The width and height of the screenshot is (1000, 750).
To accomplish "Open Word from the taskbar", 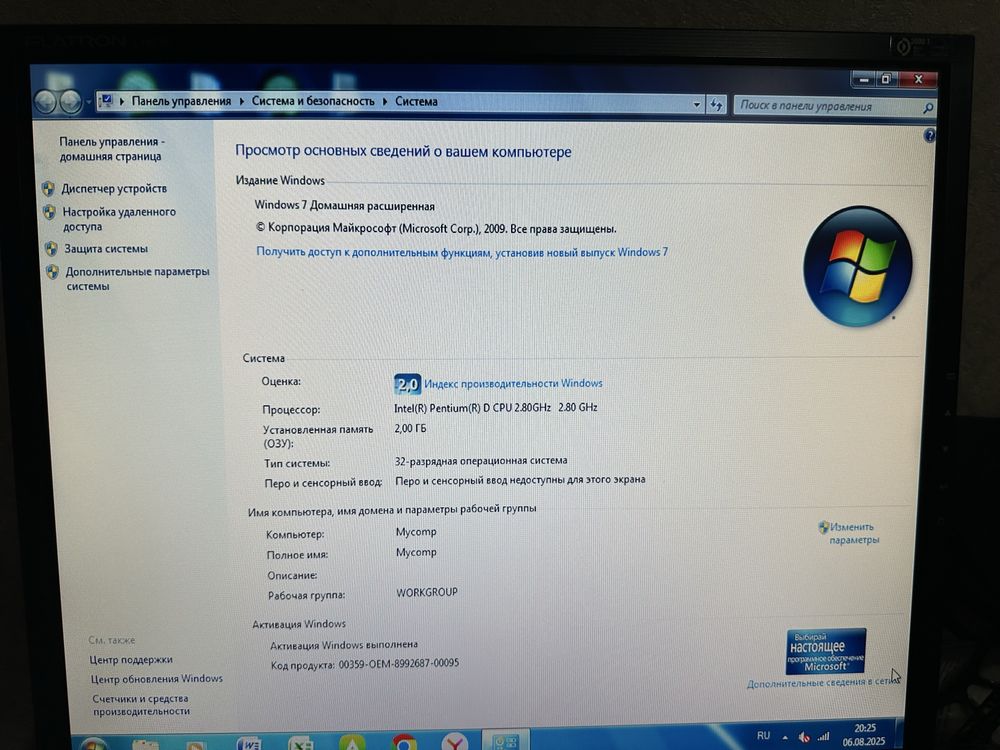I will click(248, 744).
